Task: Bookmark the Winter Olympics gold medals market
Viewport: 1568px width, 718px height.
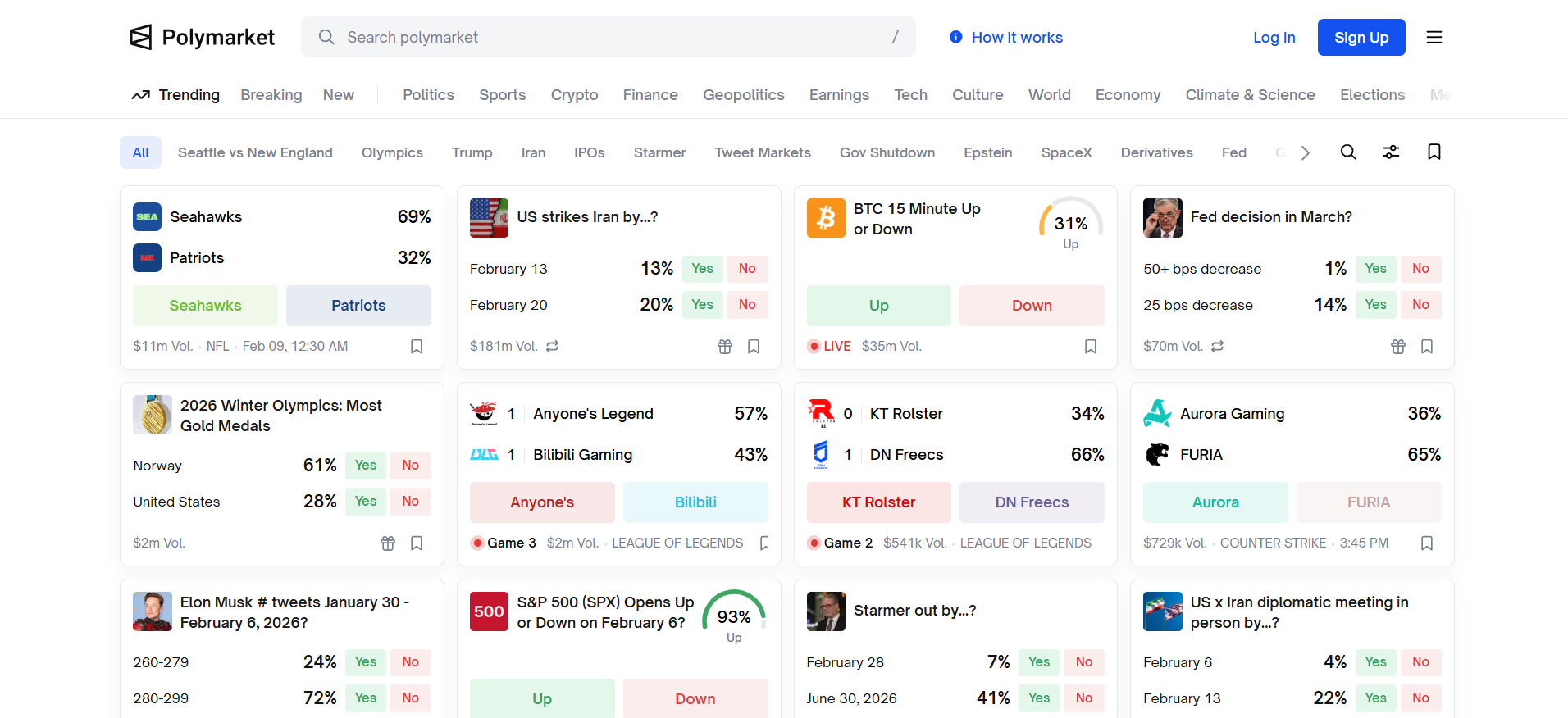Action: coord(417,543)
